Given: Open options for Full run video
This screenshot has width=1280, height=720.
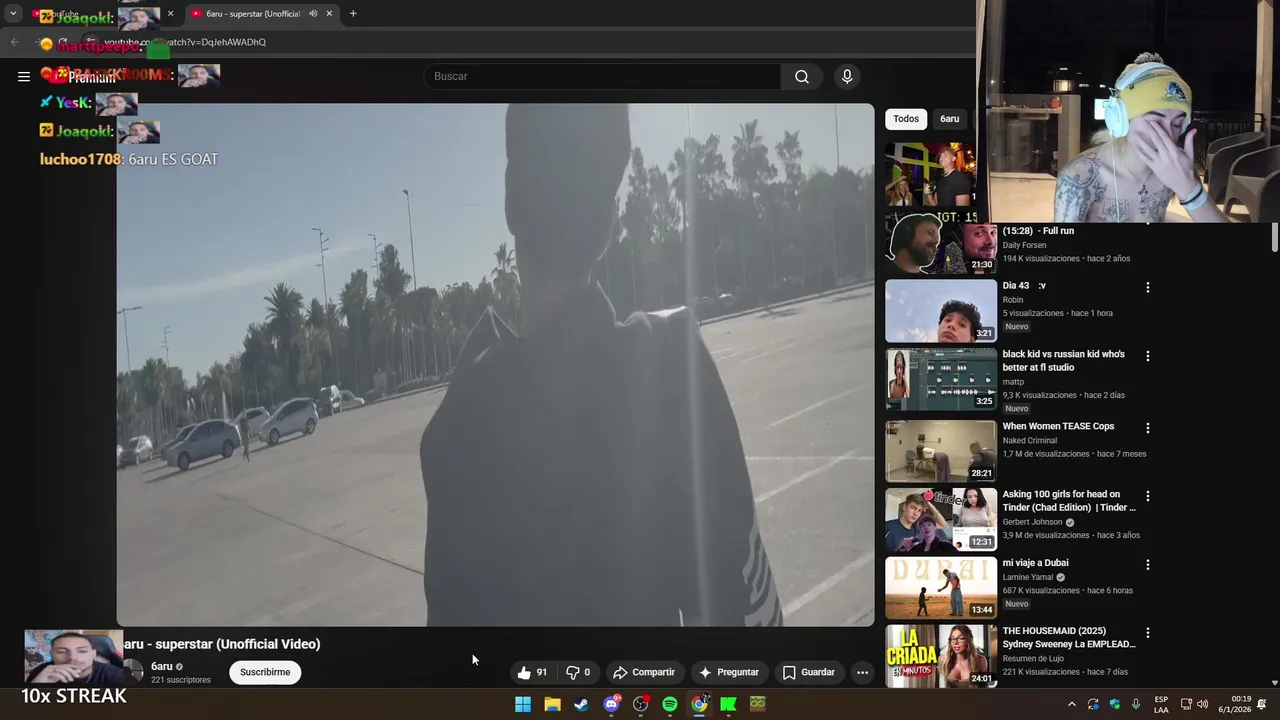Looking at the screenshot, I should coord(1148,222).
